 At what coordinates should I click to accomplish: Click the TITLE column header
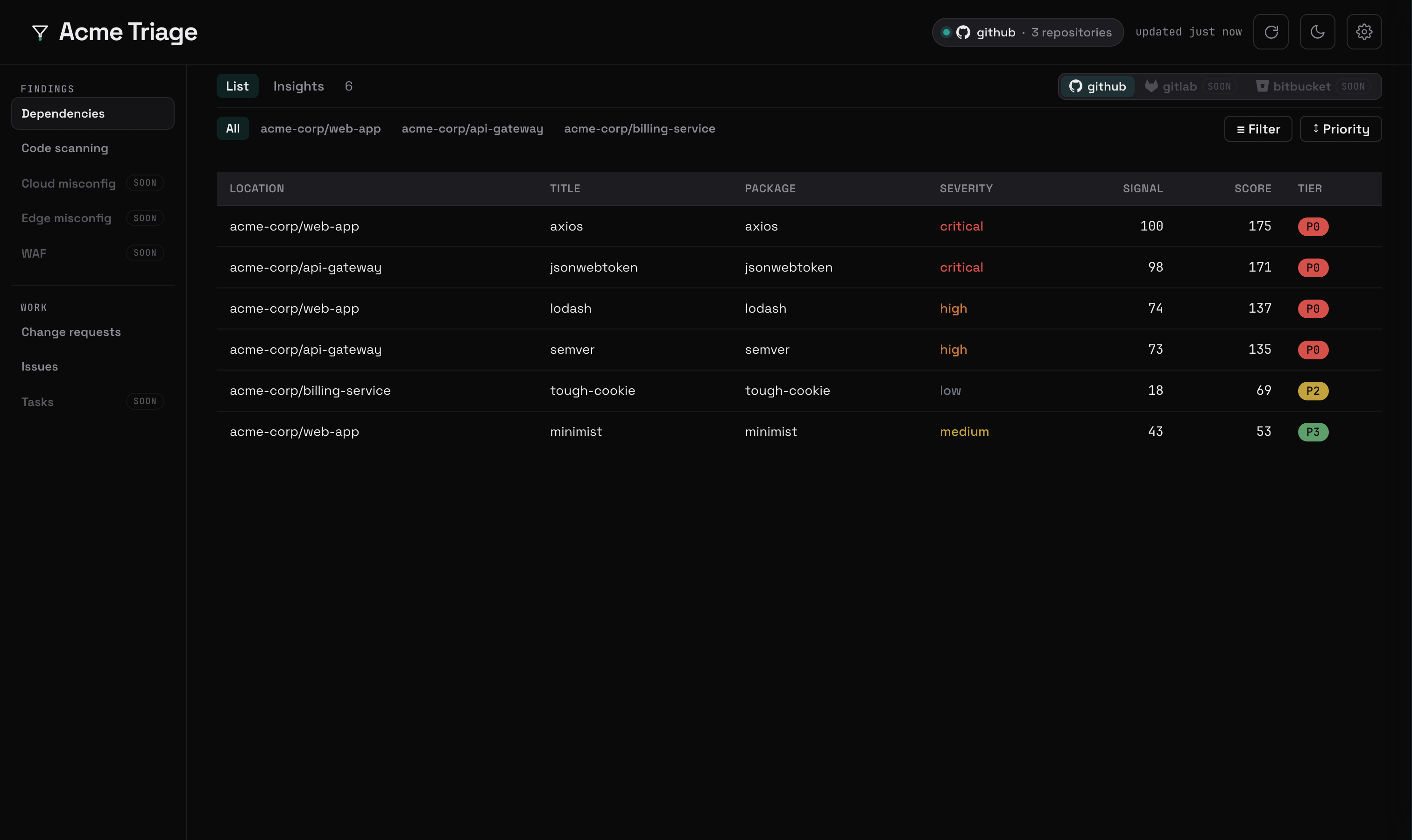[565, 189]
